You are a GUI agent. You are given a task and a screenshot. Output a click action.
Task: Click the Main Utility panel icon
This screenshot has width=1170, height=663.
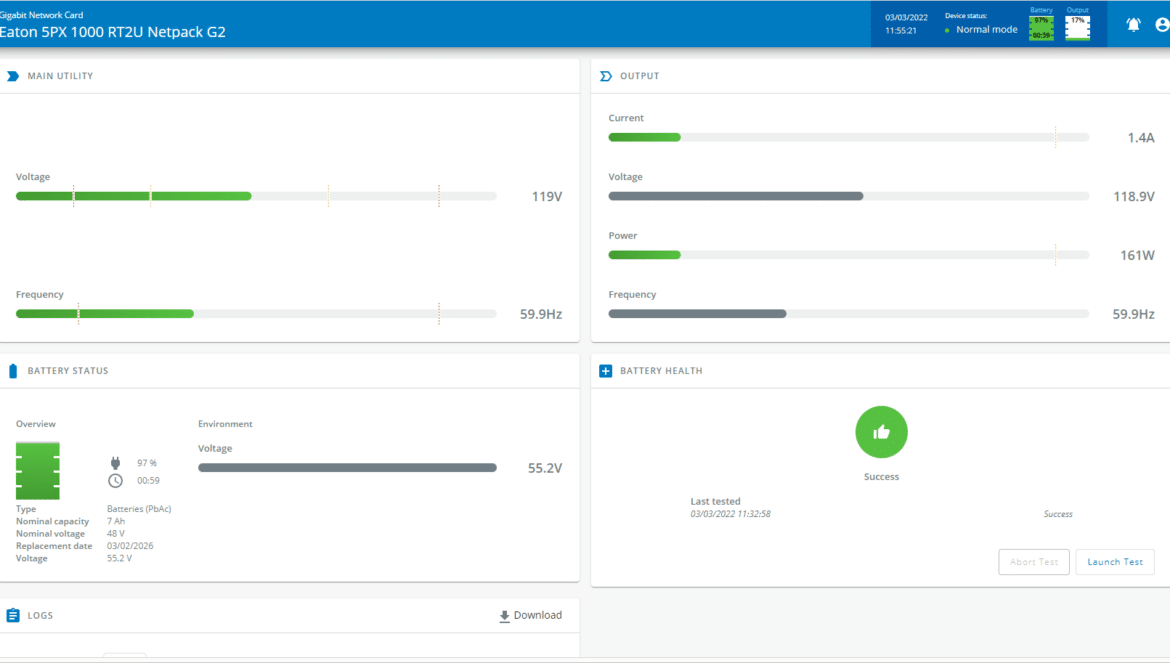(x=13, y=76)
